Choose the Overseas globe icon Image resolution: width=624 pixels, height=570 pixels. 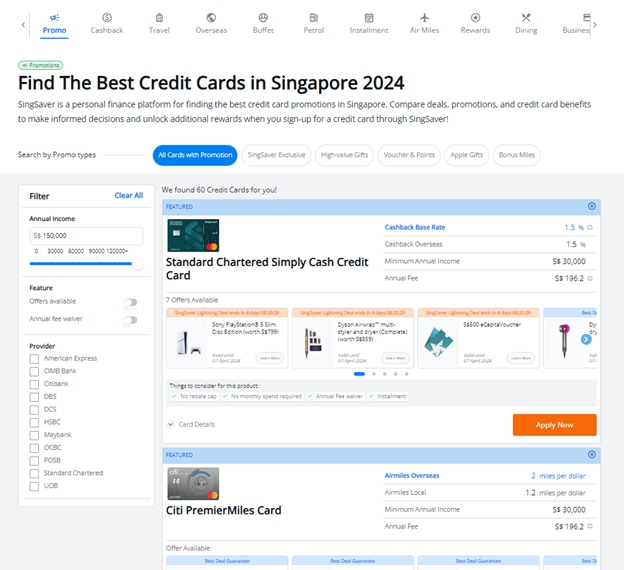click(211, 18)
